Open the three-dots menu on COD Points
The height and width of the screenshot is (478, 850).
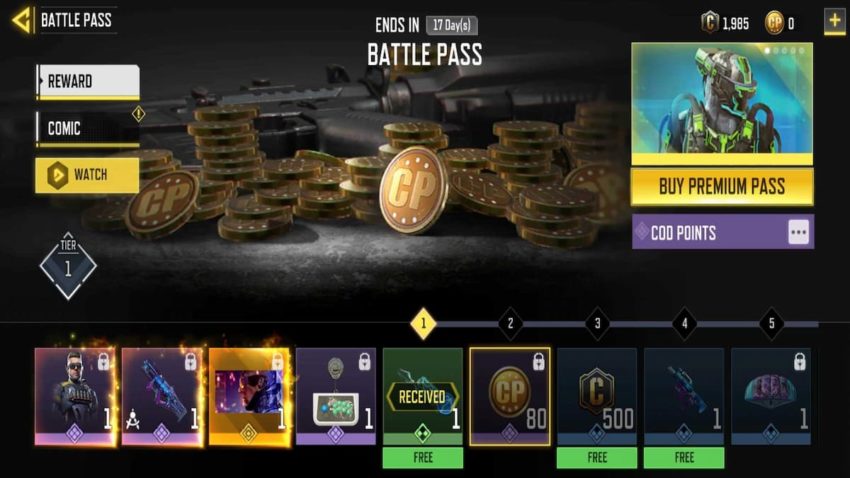point(798,232)
